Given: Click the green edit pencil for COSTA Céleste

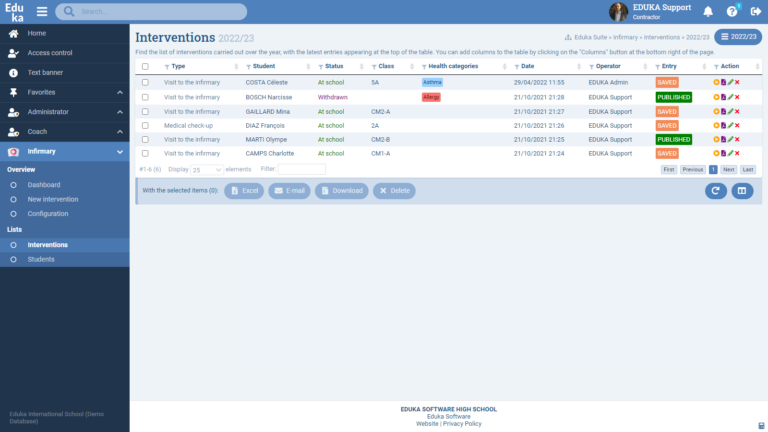Looking at the screenshot, I should (730, 82).
